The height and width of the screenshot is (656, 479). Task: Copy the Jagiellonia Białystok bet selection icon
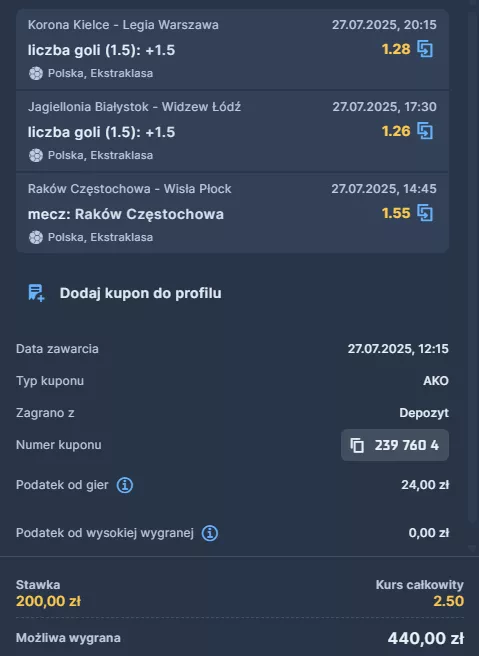425,131
